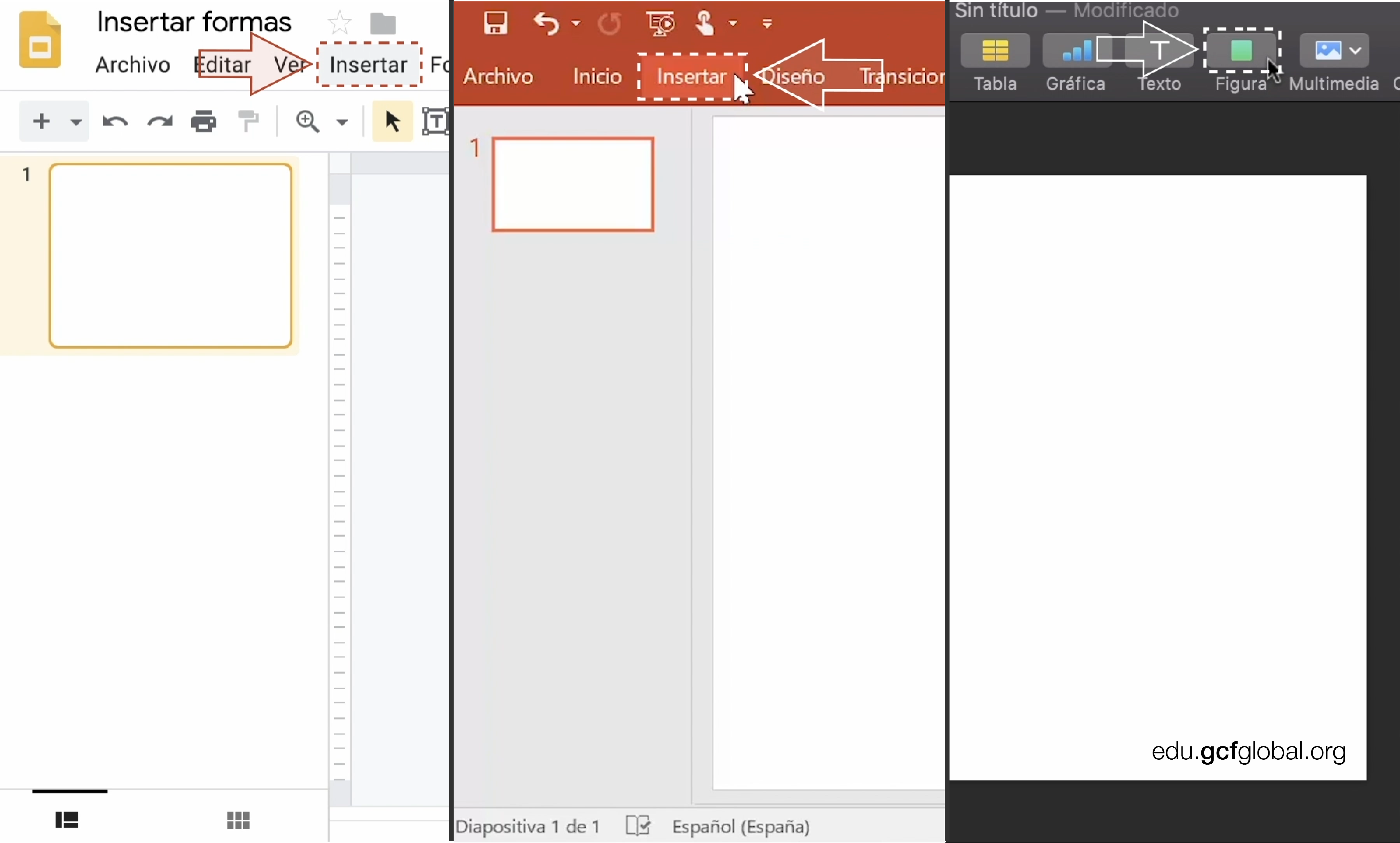The image size is (1400, 843).
Task: Click the redo icon in Google Slides toolbar
Action: coord(160,121)
